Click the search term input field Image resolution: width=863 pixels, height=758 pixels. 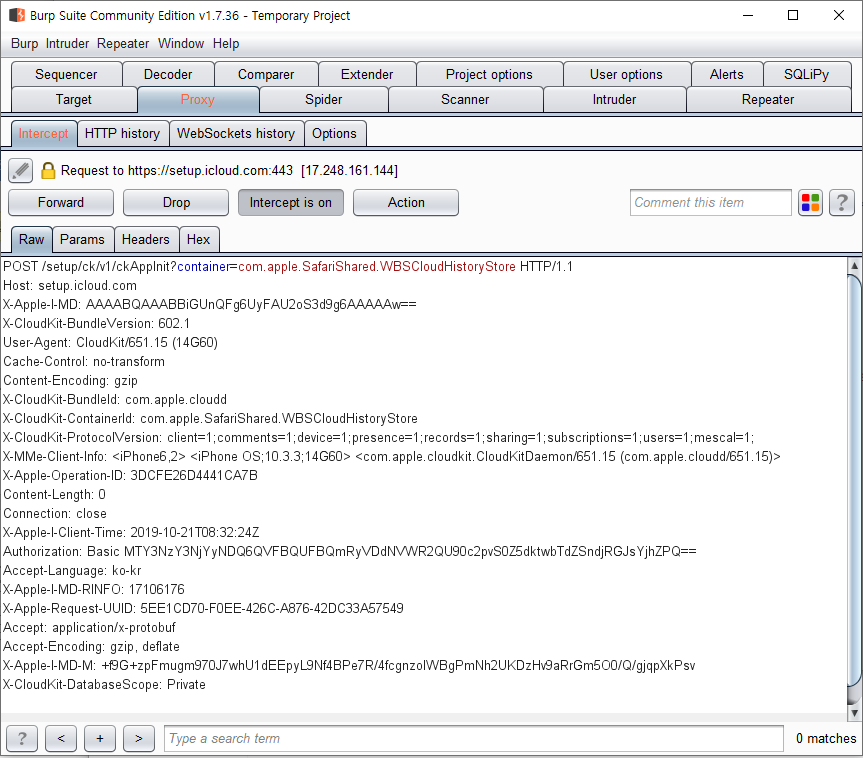point(473,738)
